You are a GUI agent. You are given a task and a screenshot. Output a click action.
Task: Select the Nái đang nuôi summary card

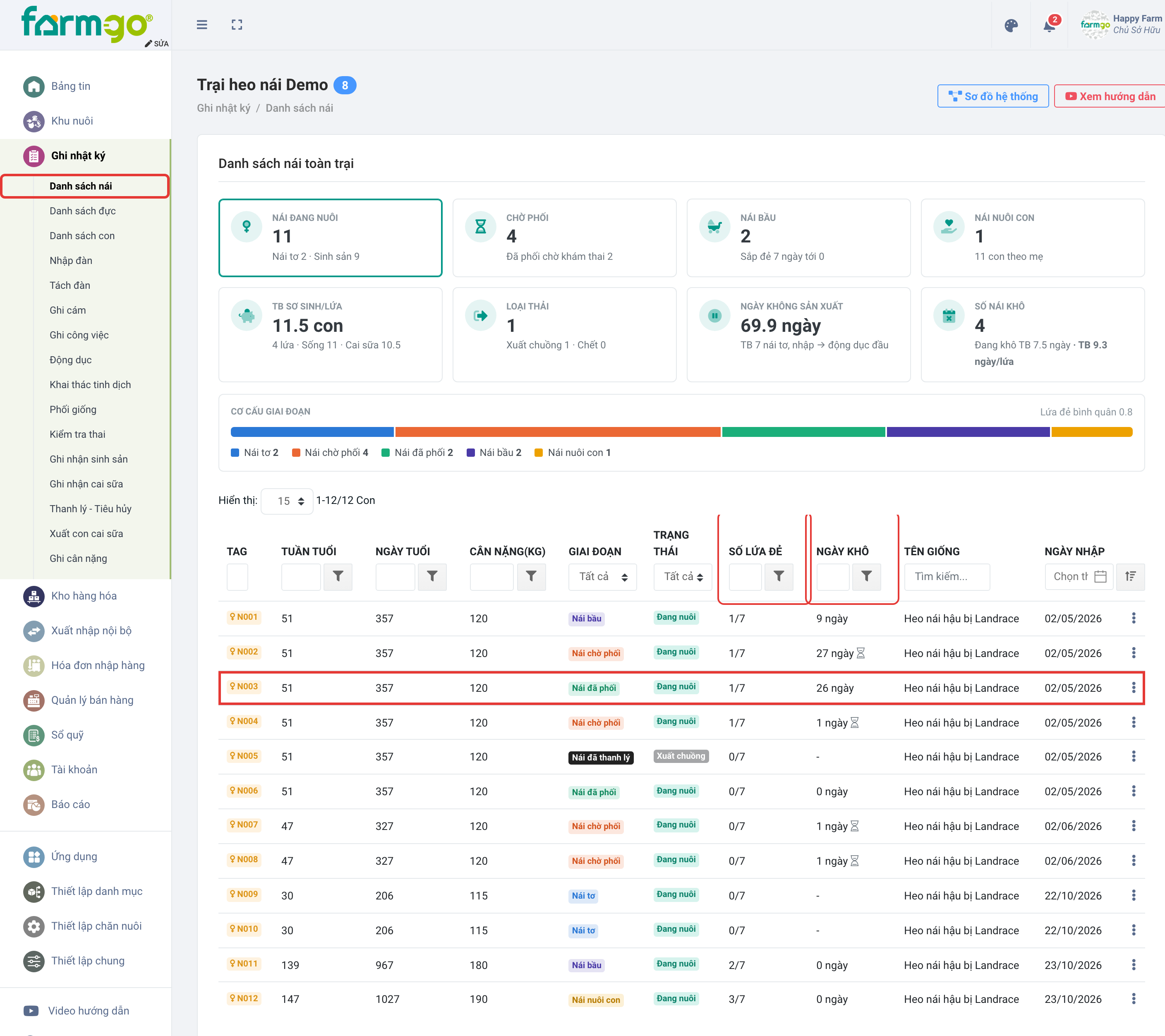331,238
